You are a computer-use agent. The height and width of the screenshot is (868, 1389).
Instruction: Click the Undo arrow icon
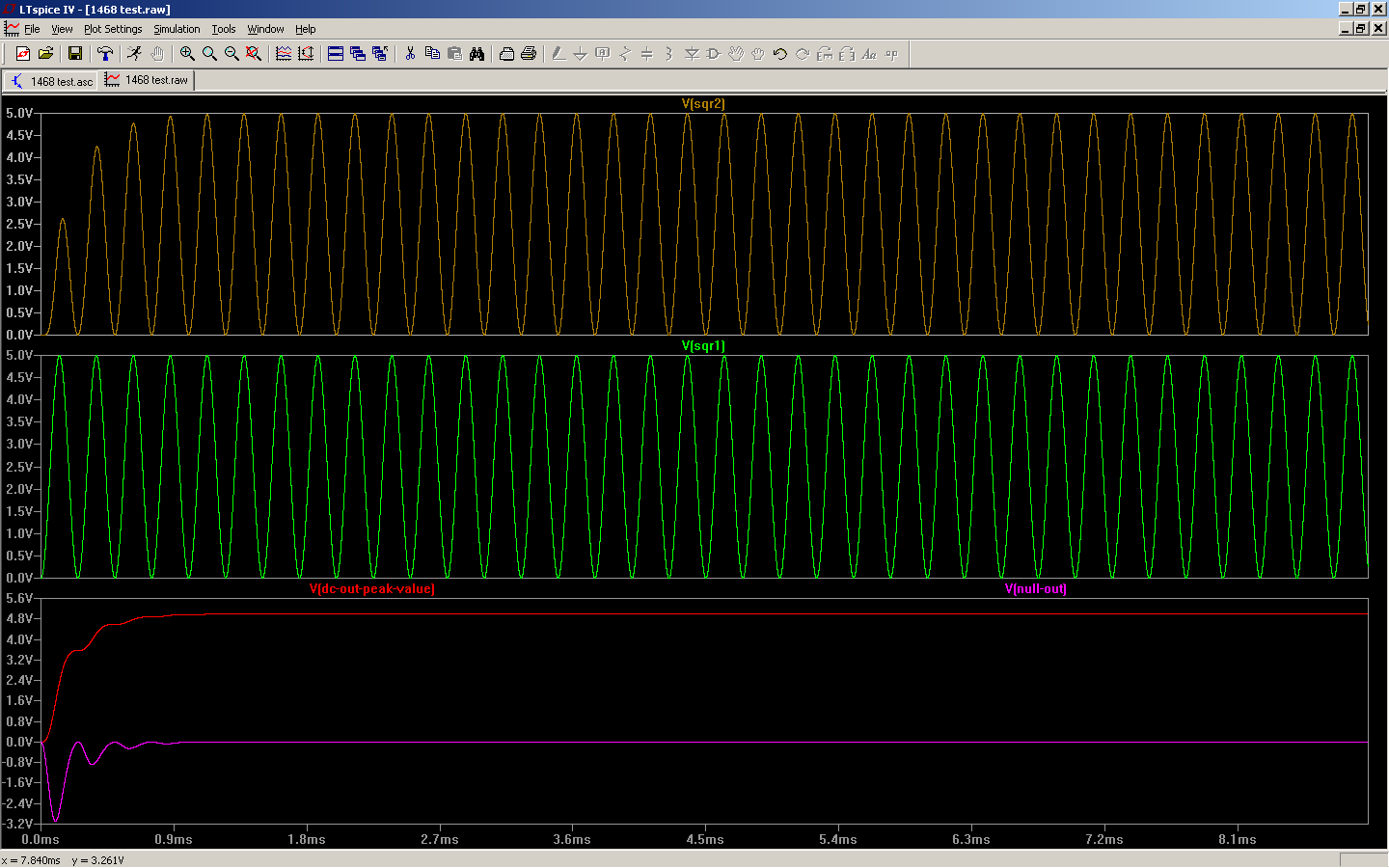click(780, 54)
